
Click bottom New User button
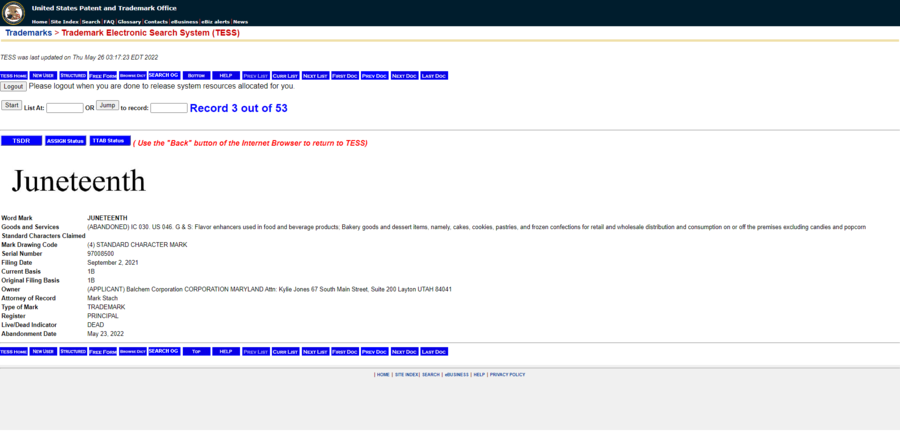click(44, 352)
